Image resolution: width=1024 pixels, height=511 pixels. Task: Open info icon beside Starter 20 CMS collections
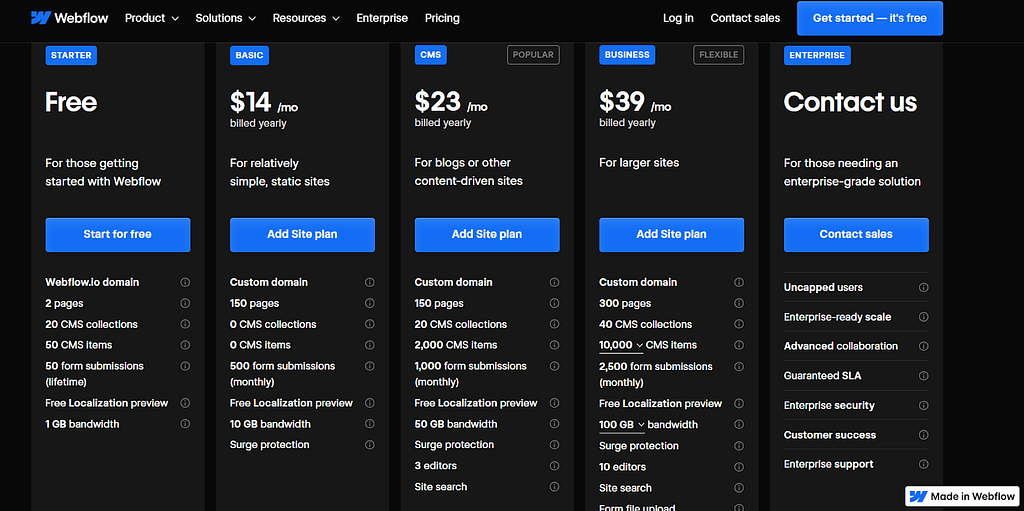click(185, 324)
